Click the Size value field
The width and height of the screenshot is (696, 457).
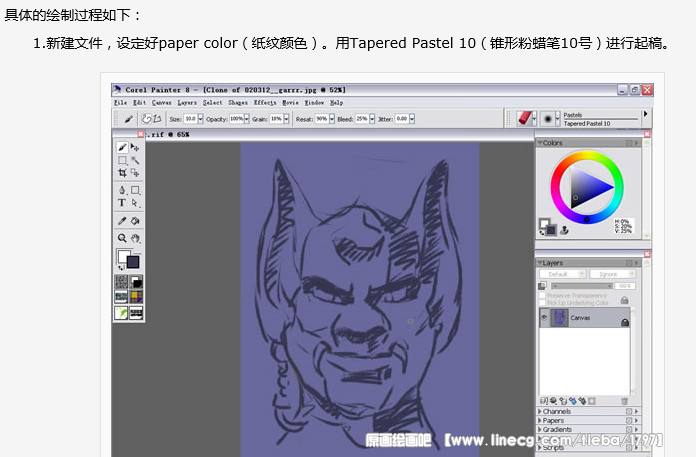coord(190,119)
